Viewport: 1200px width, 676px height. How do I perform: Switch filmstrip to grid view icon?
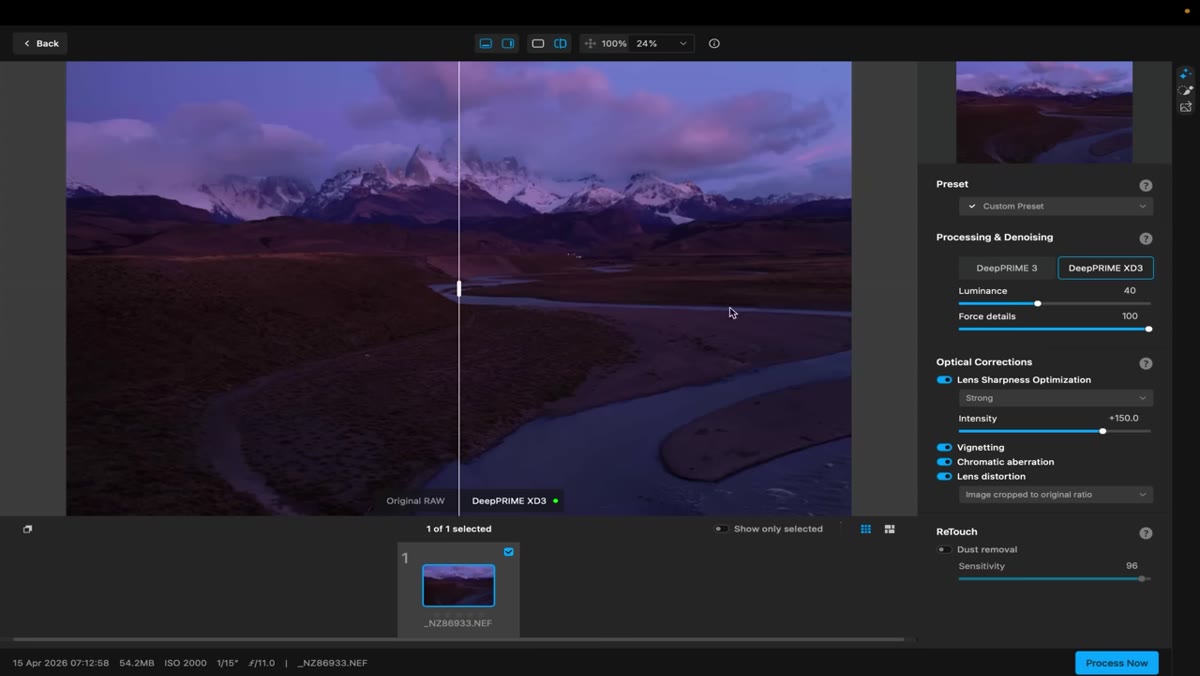866,529
